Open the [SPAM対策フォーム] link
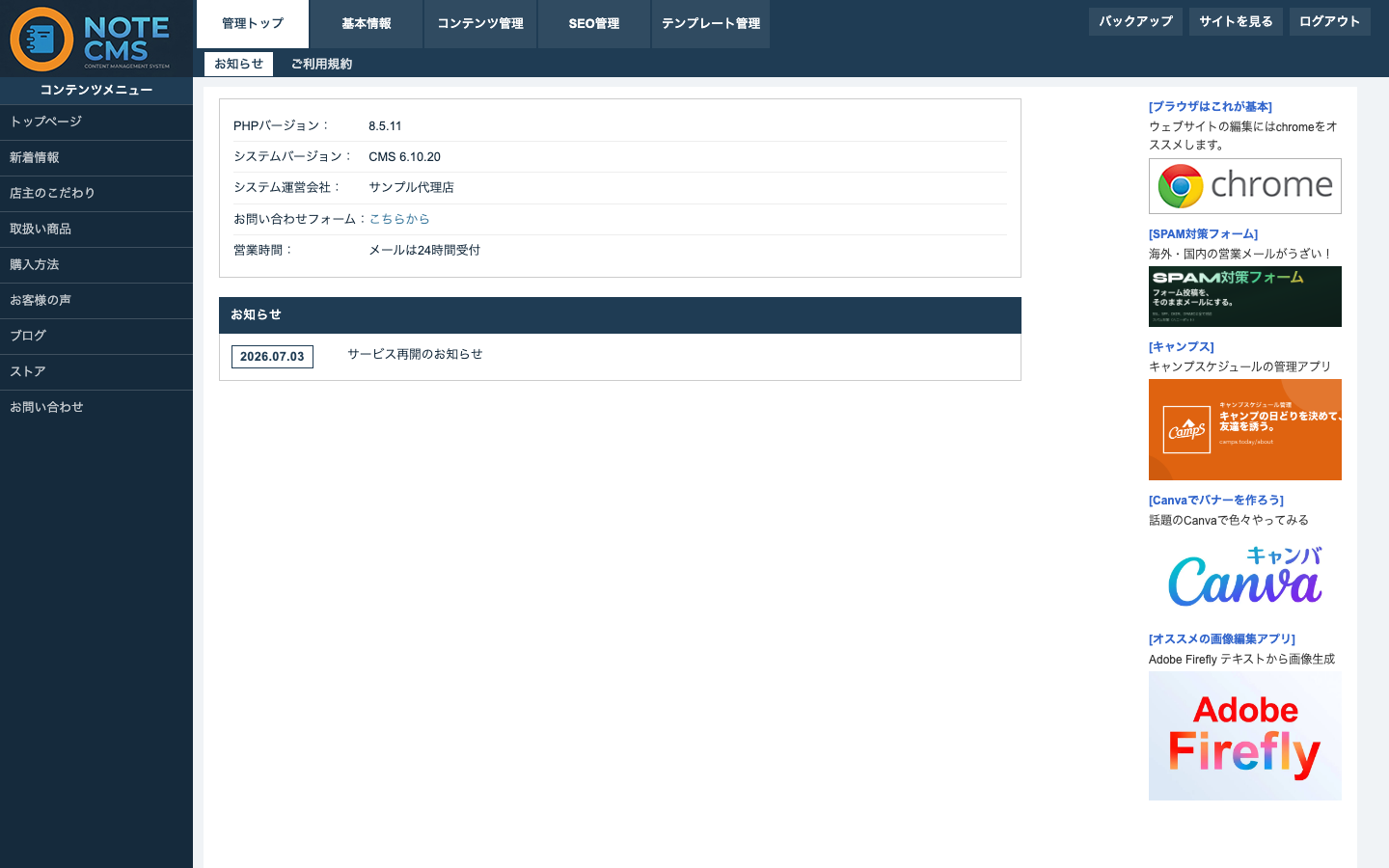Screen dimensions: 1389x868 coord(1204,233)
